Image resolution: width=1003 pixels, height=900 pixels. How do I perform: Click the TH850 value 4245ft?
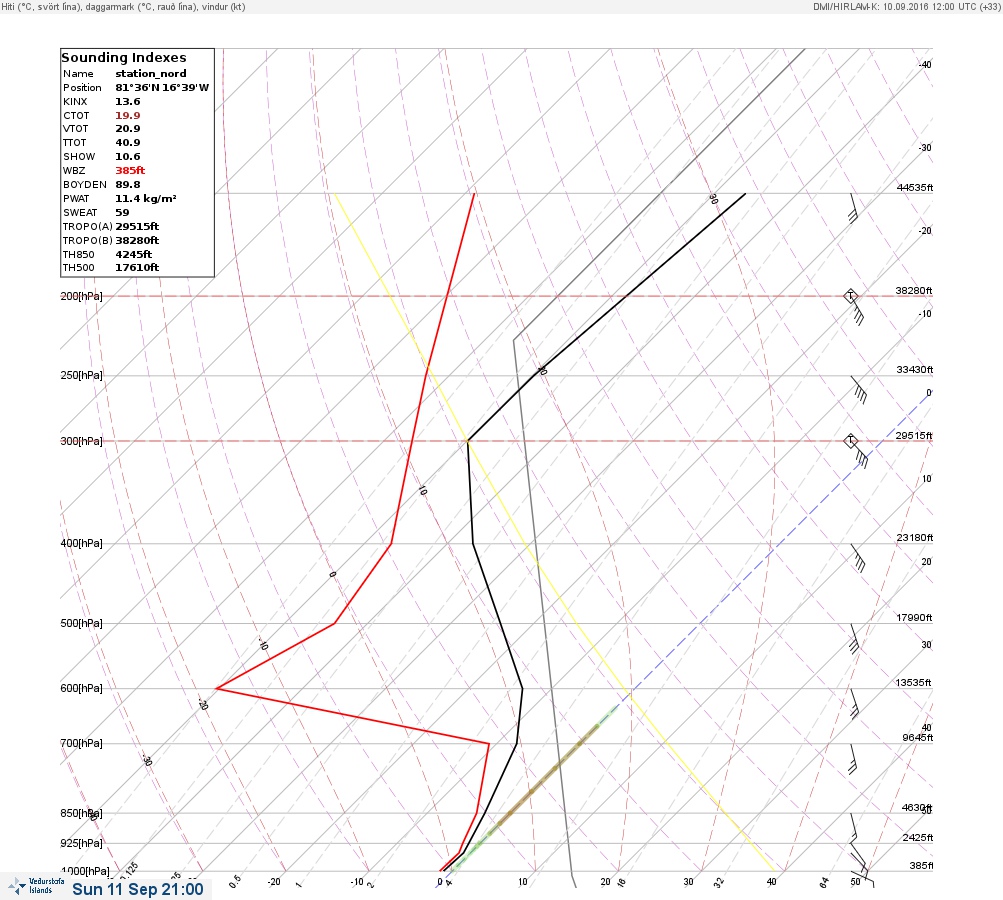(x=134, y=255)
